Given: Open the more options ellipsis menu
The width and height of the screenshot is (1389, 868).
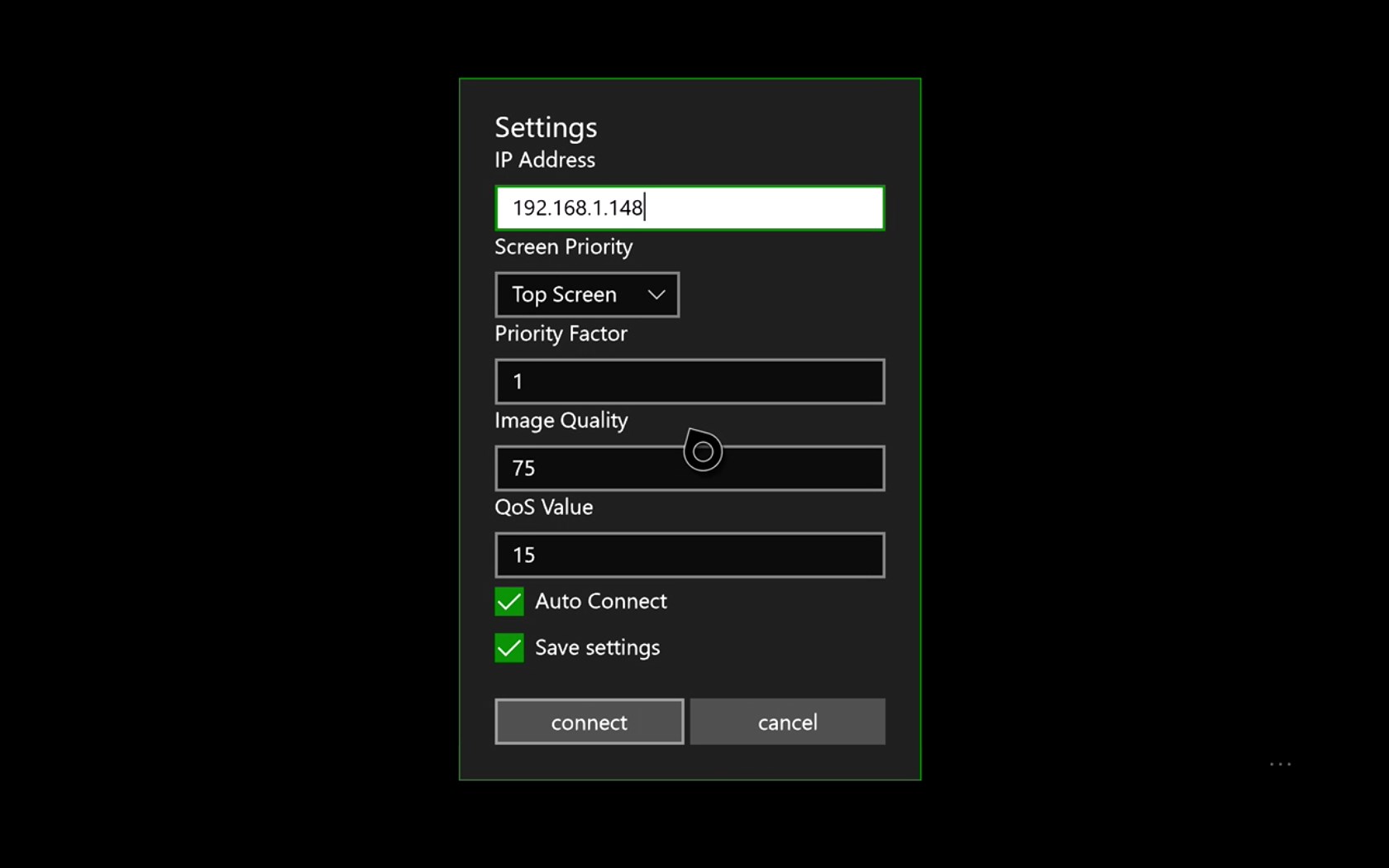Looking at the screenshot, I should (1279, 765).
